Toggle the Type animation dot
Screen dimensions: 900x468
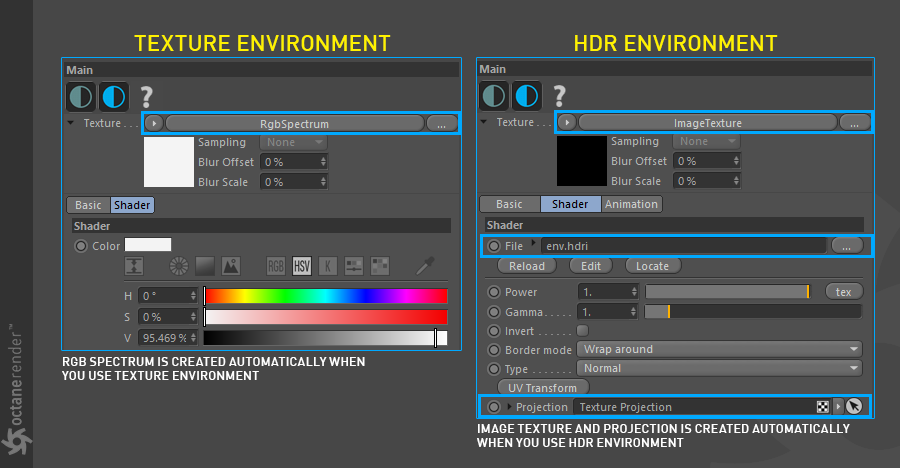click(x=494, y=369)
